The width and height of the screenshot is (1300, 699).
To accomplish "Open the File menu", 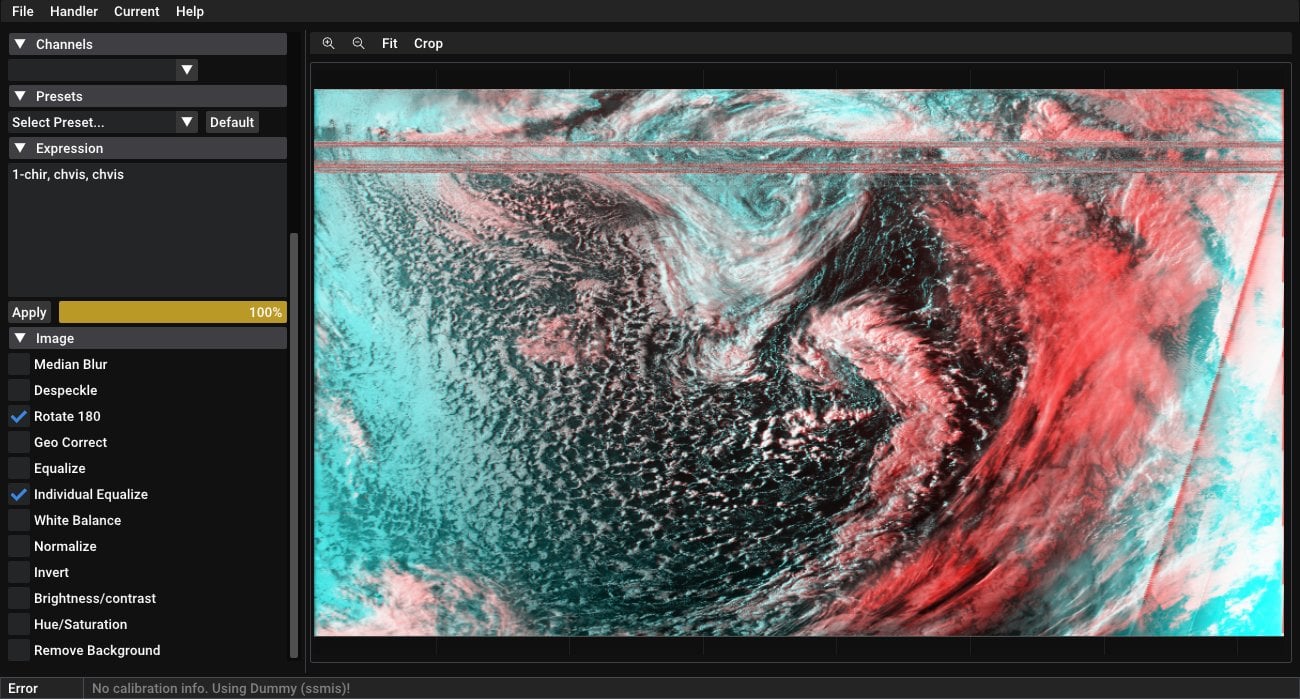I will point(23,11).
